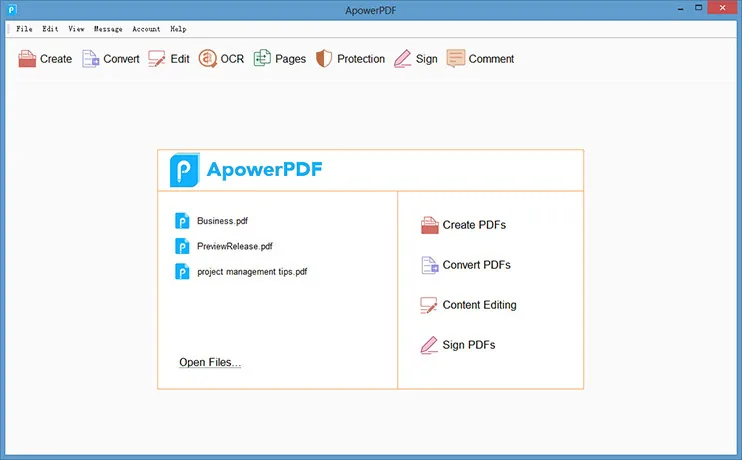742x460 pixels.
Task: Open recent project management tips.pdf
Action: [252, 272]
